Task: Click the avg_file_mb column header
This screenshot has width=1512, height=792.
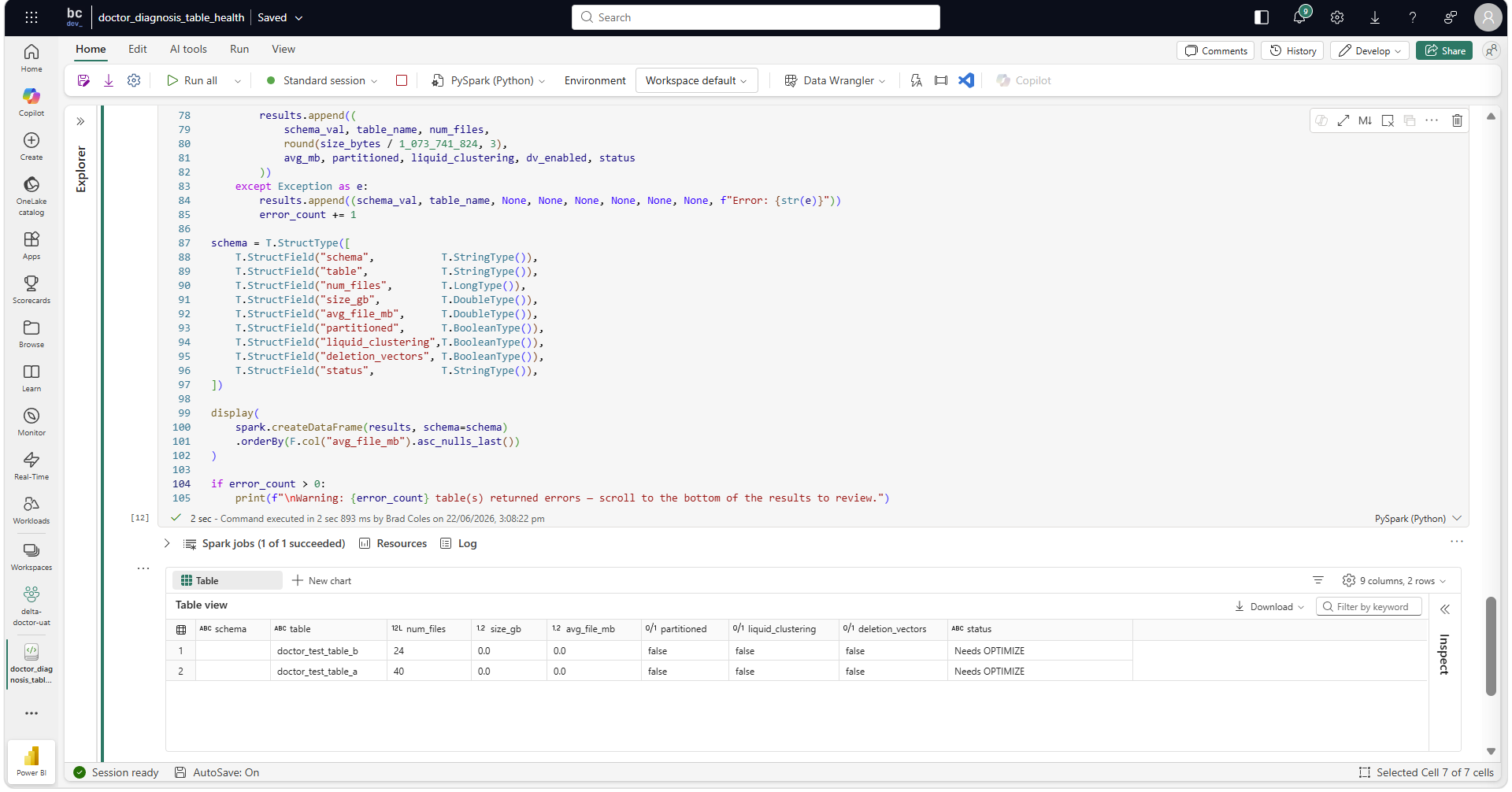Action: (594, 629)
